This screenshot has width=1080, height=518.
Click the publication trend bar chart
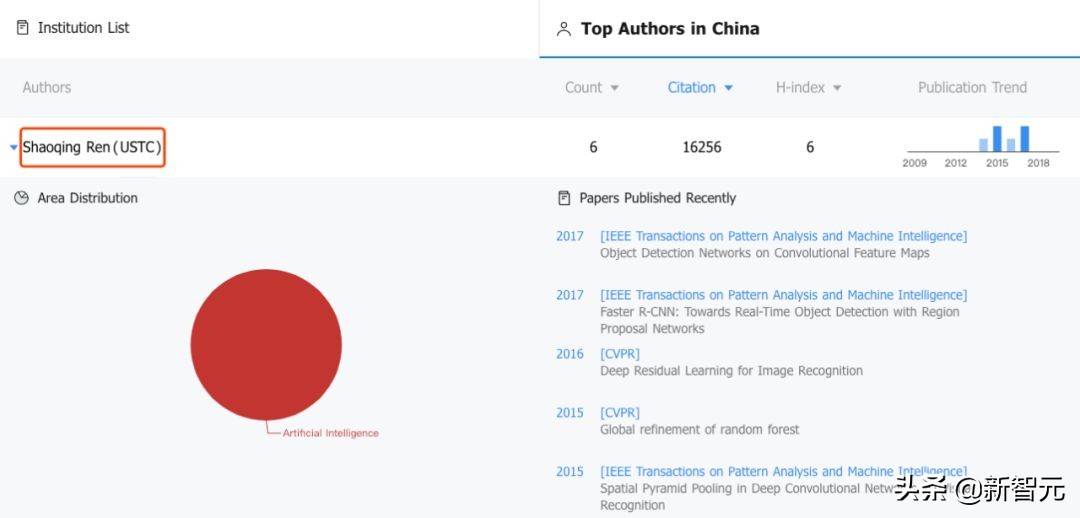click(x=982, y=140)
